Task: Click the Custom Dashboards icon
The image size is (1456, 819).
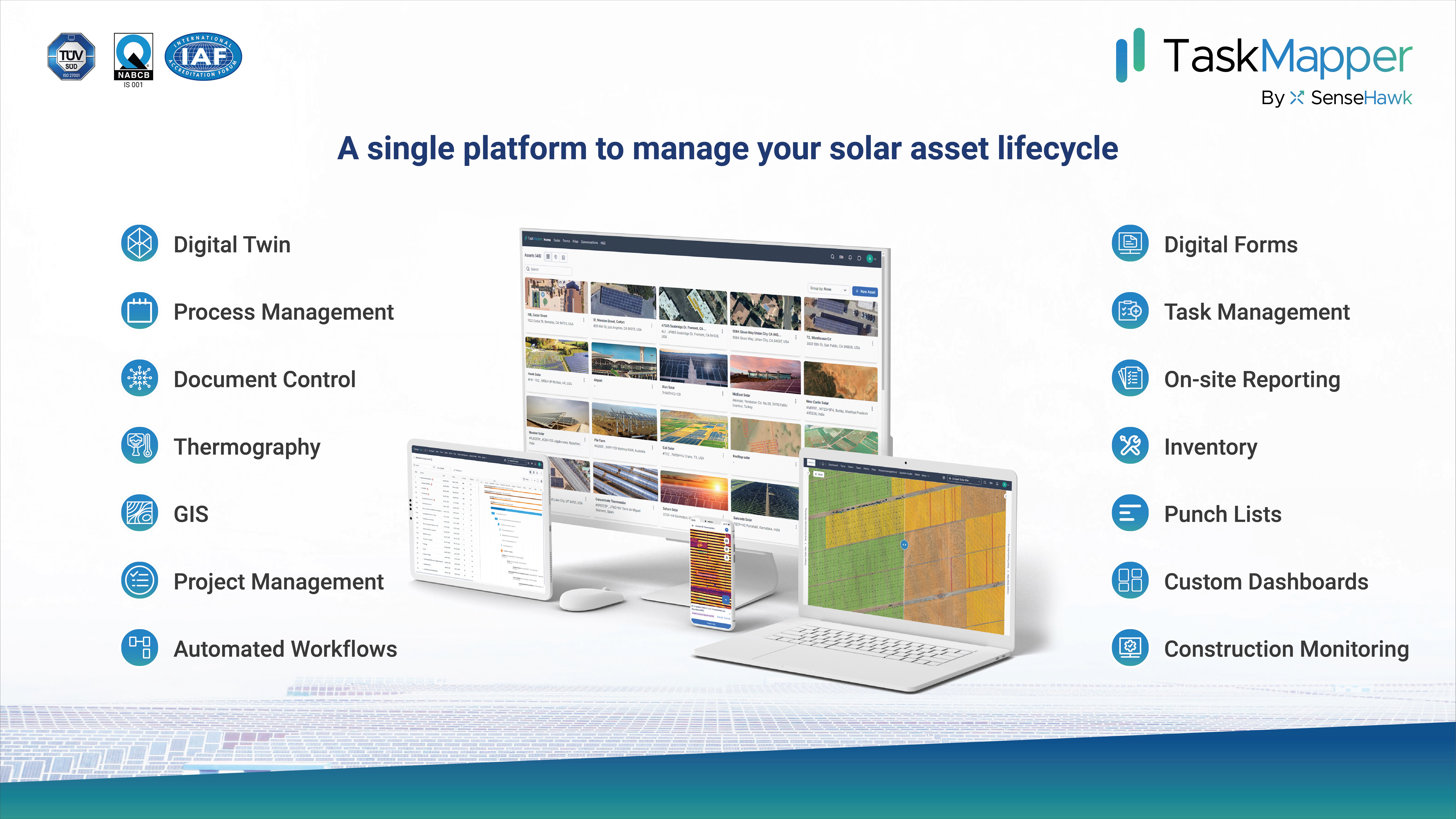Action: [x=1127, y=581]
